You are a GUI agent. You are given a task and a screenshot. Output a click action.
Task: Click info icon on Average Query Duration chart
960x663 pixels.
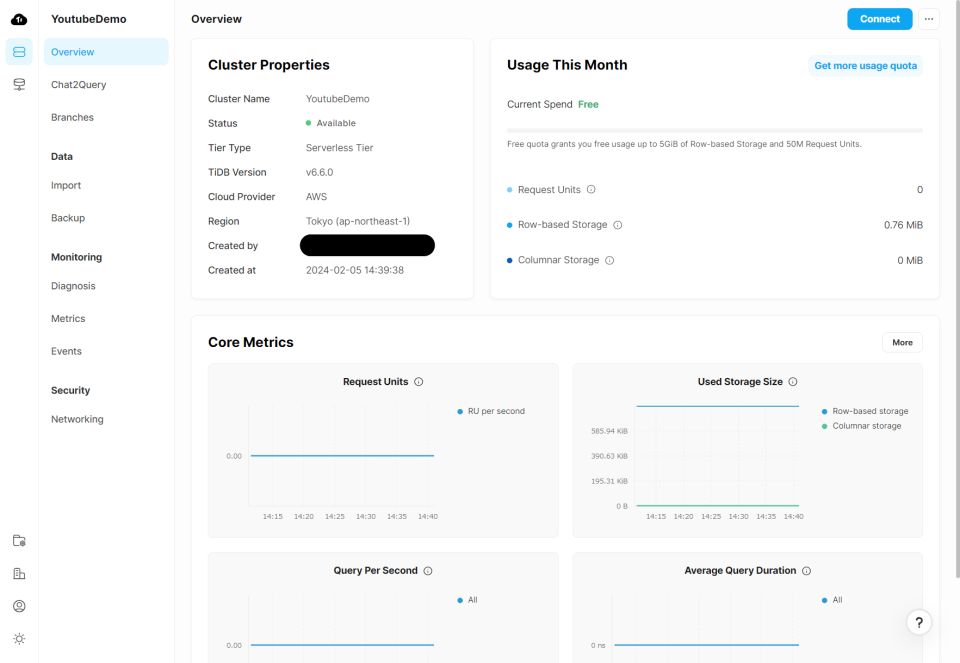[806, 571]
